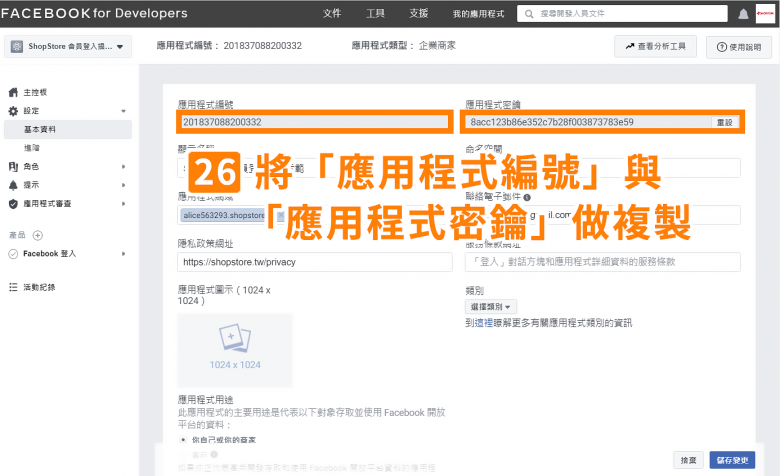The height and width of the screenshot is (476, 780).
Task: Click the 應用程式編號 field 201837088200332
Action: 314,122
